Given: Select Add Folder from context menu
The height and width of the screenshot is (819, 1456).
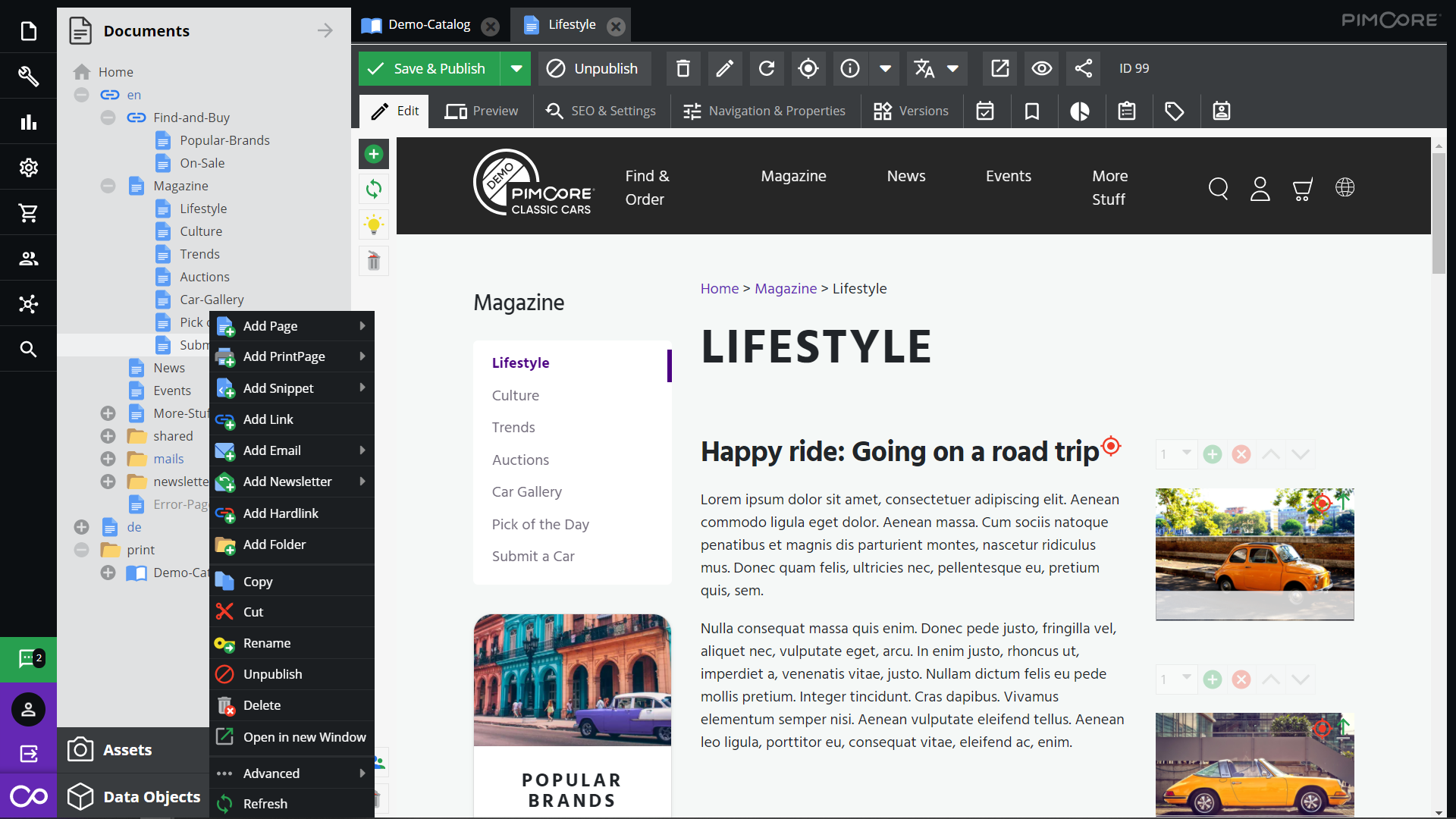Looking at the screenshot, I should (274, 544).
